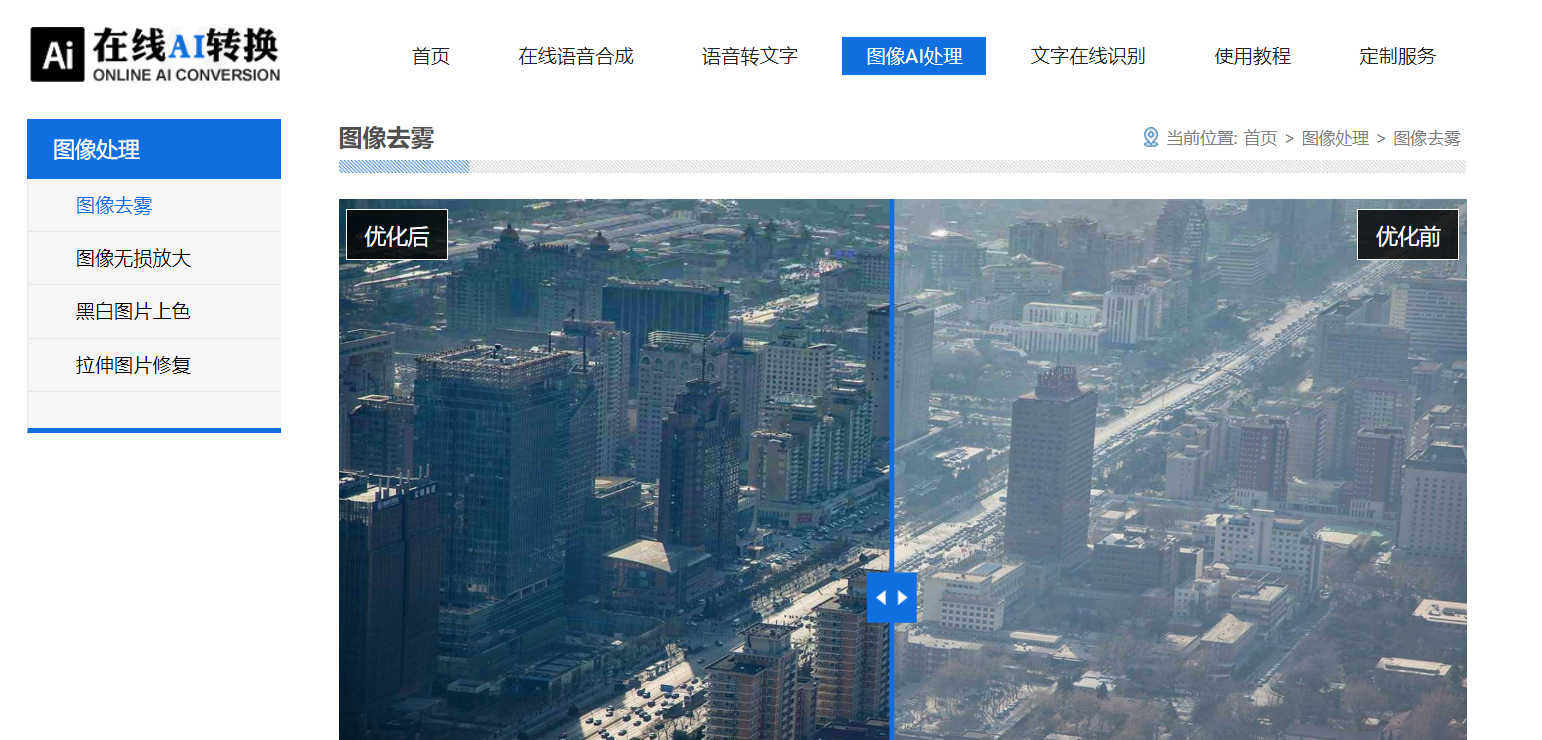The image size is (1542, 740).
Task: Go to 定制服务 in top navigation
Action: [x=1397, y=56]
